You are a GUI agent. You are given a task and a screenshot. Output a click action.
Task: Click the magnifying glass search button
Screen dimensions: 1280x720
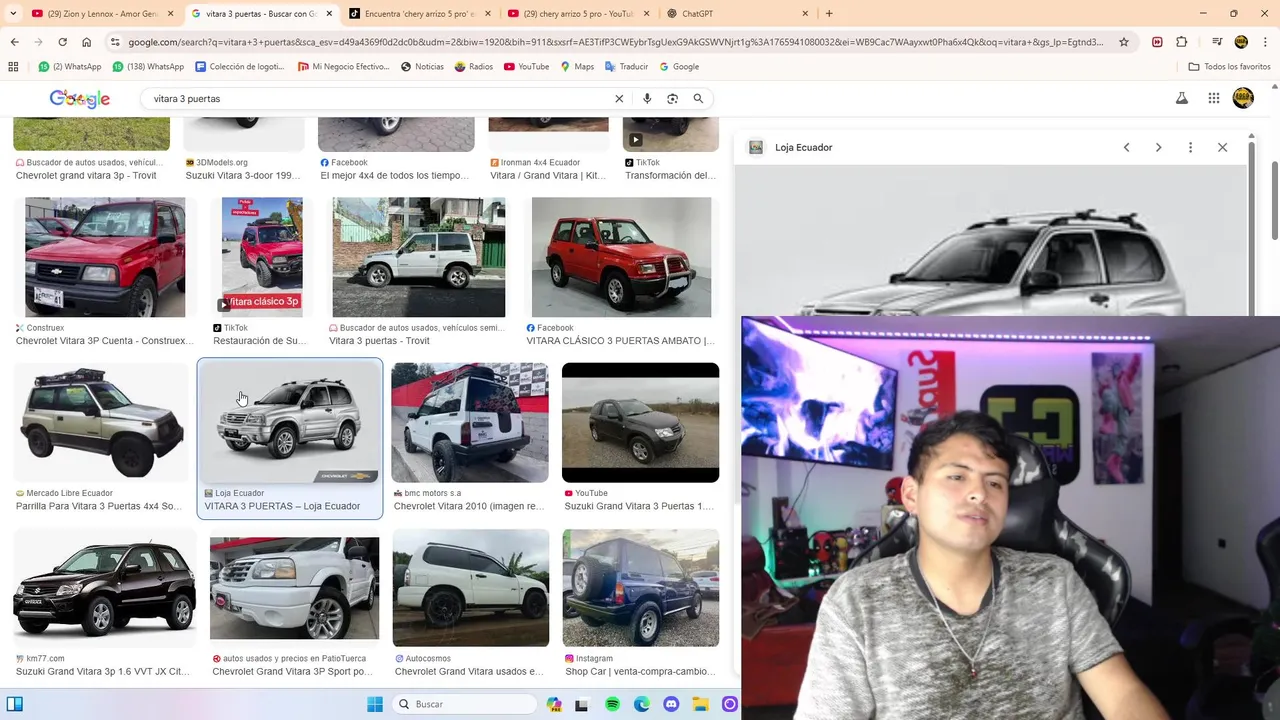pos(698,99)
